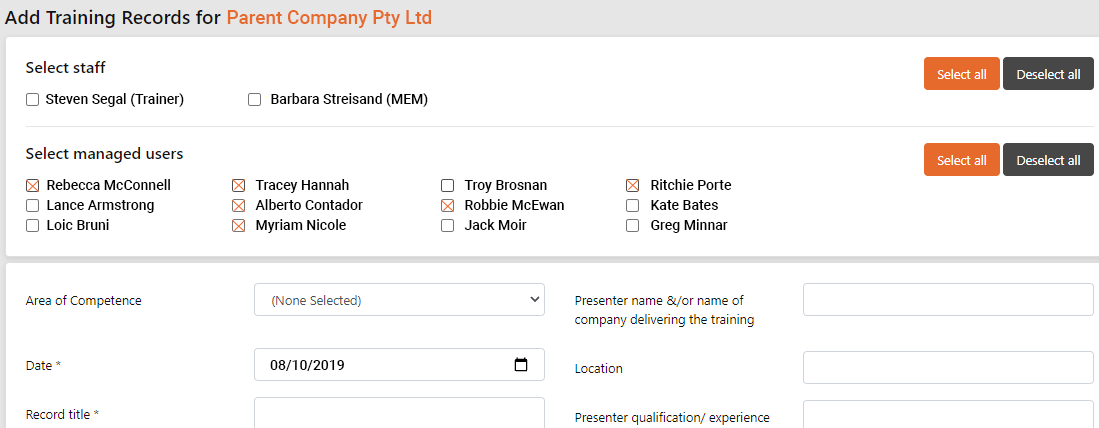1099x428 pixels.
Task: Click the Date field showing 08/10/2019
Action: (400, 364)
